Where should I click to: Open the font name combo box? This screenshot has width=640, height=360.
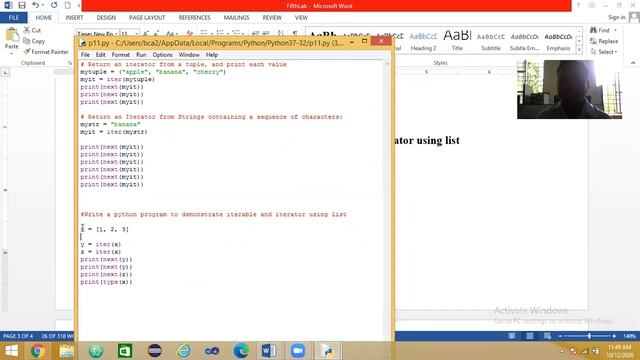pyautogui.click(x=97, y=33)
